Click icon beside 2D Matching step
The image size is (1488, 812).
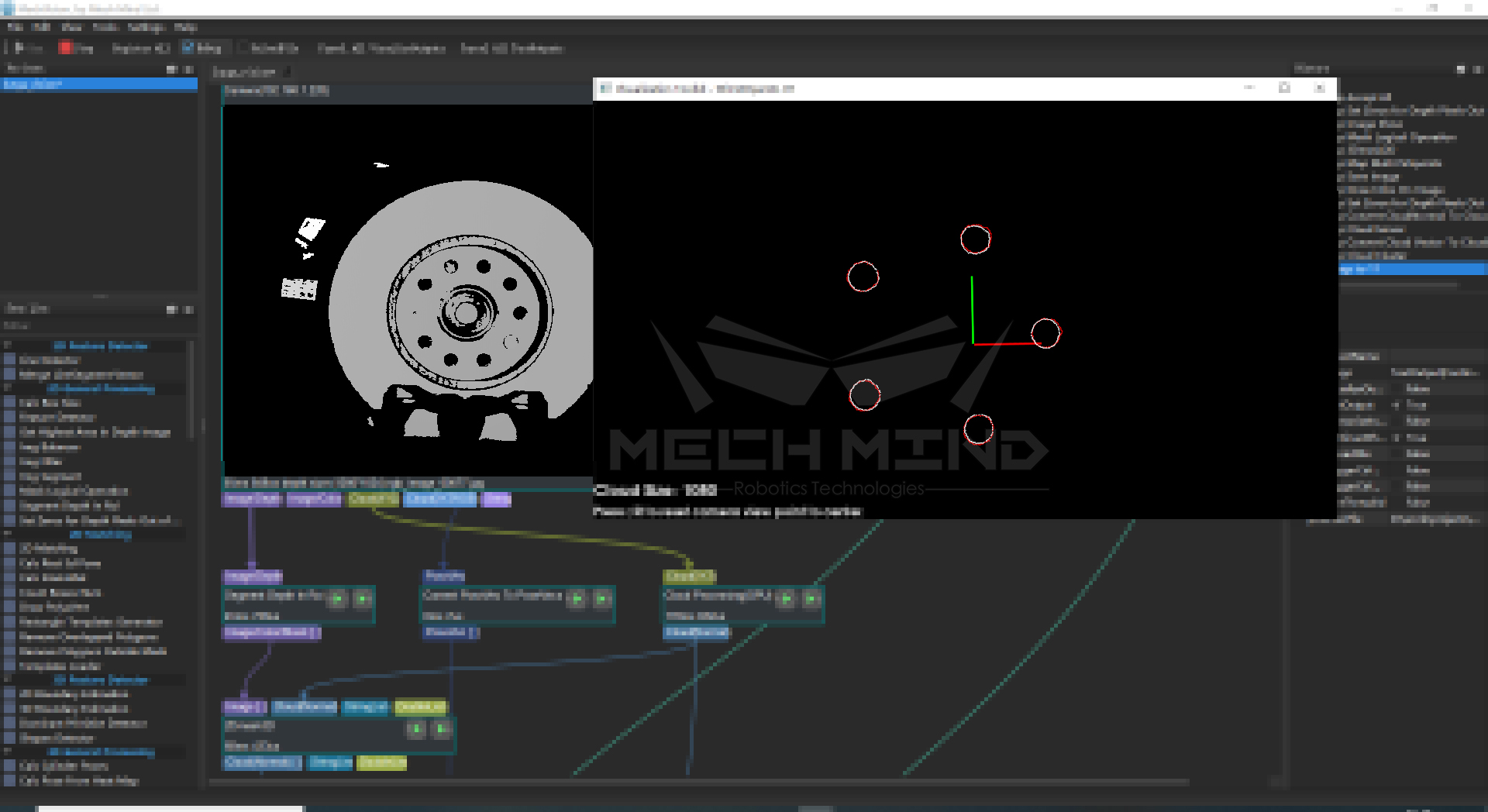coord(10,549)
